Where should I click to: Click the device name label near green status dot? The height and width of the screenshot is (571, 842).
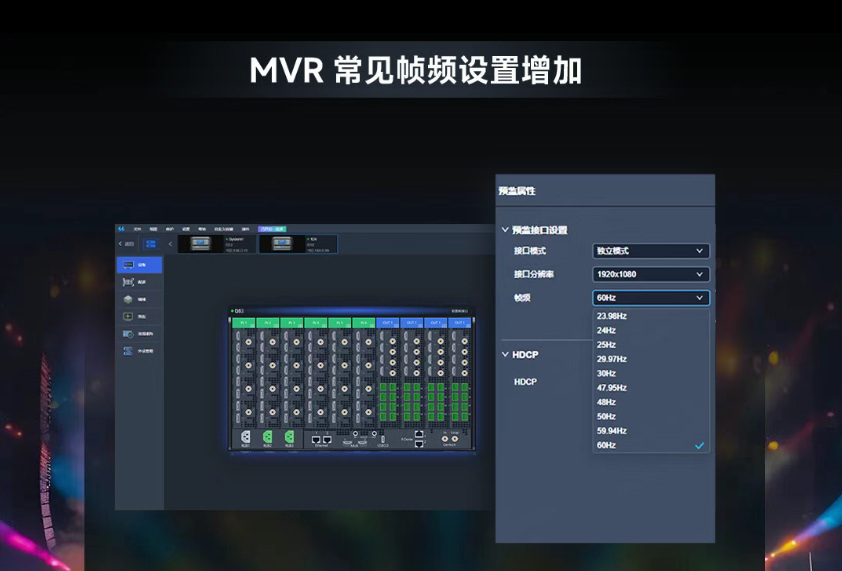click(x=239, y=311)
